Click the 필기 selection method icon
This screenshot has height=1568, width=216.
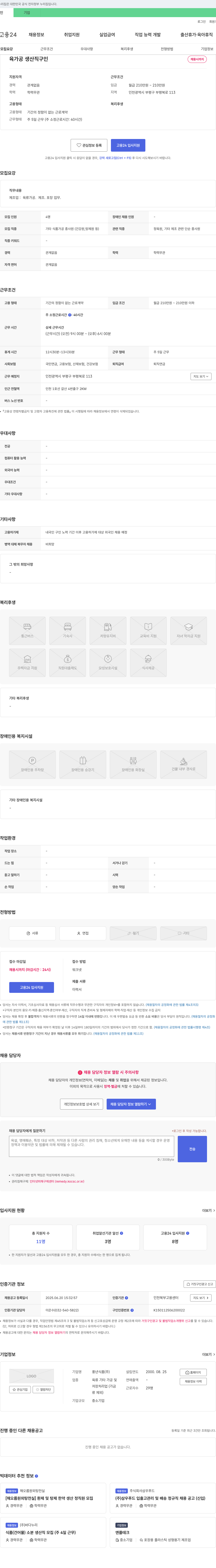pos(133,933)
